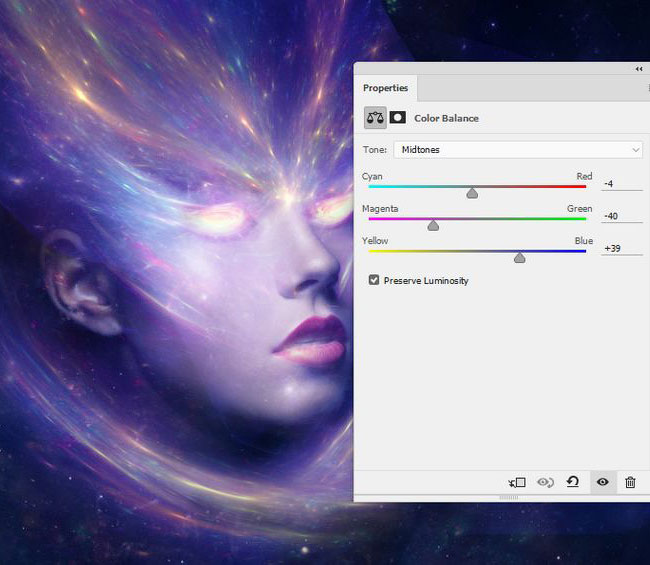Select the layer mask icon
650x565 pixels.
point(398,118)
